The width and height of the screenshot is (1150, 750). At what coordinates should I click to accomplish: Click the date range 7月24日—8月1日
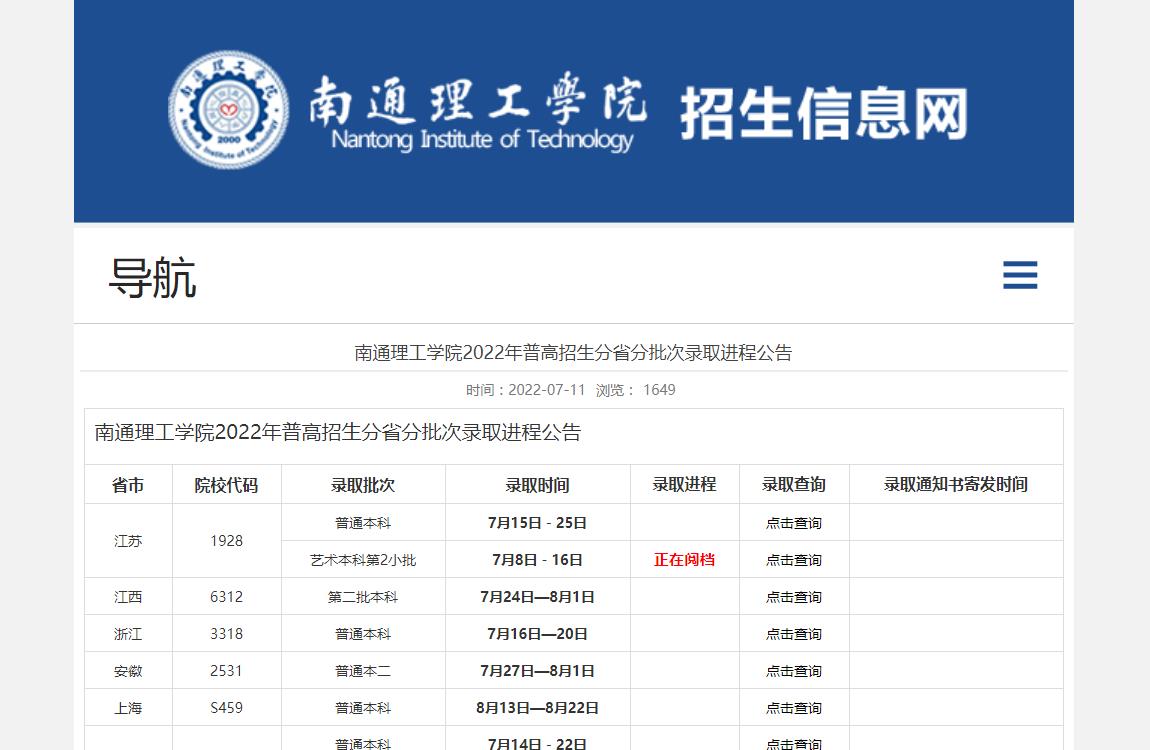tap(538, 597)
